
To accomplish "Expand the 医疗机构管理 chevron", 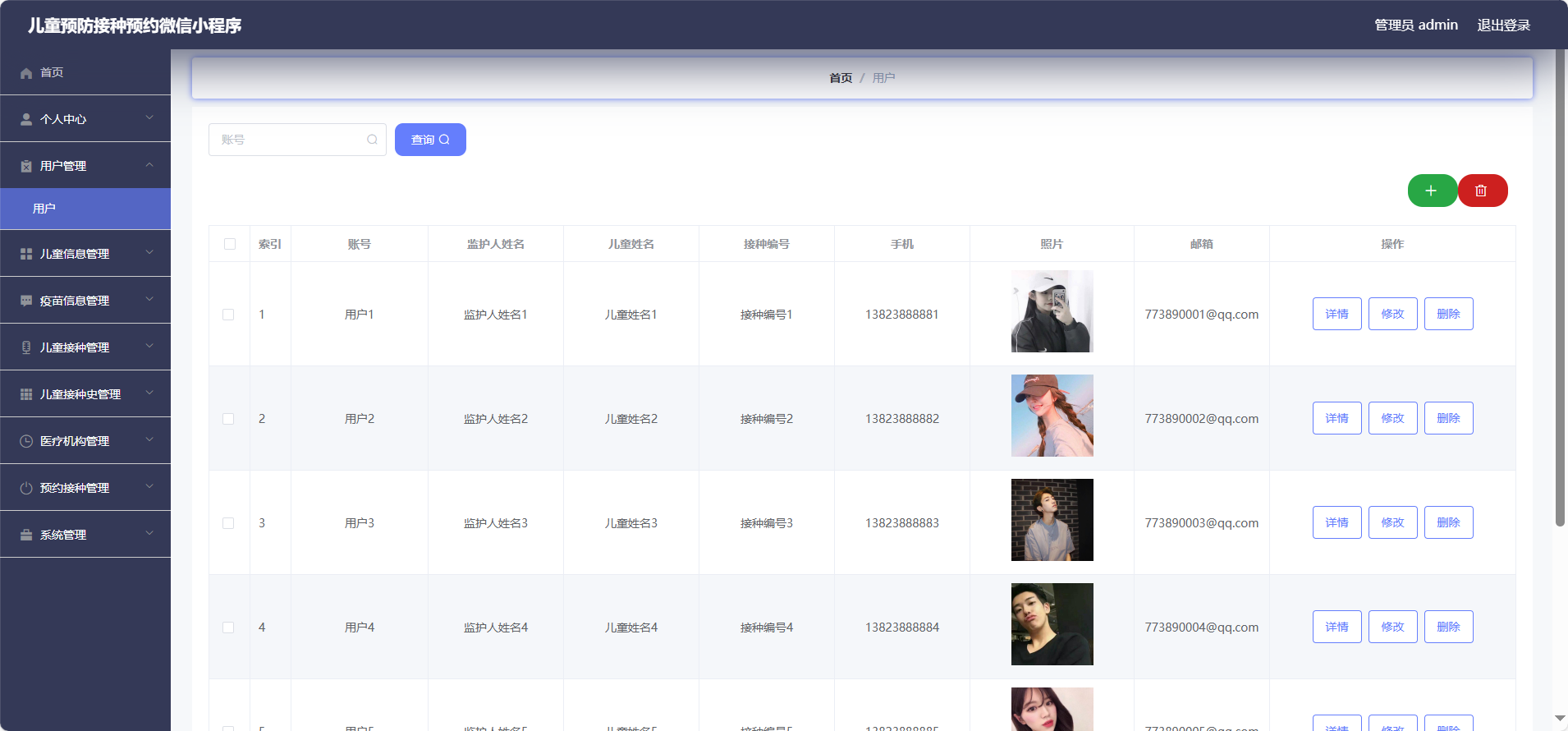I will click(x=149, y=440).
